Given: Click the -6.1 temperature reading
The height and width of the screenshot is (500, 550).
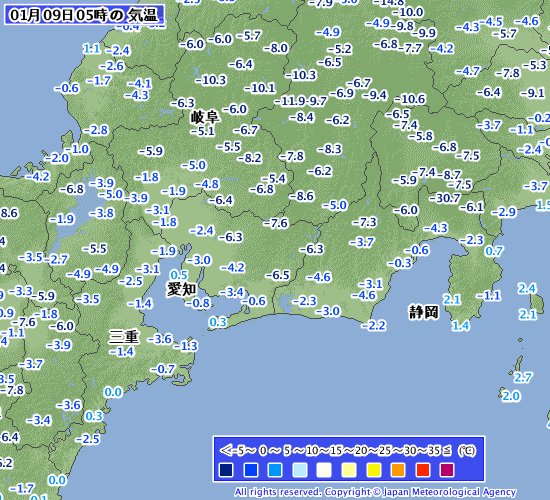Looking at the screenshot, I should click(472, 207).
